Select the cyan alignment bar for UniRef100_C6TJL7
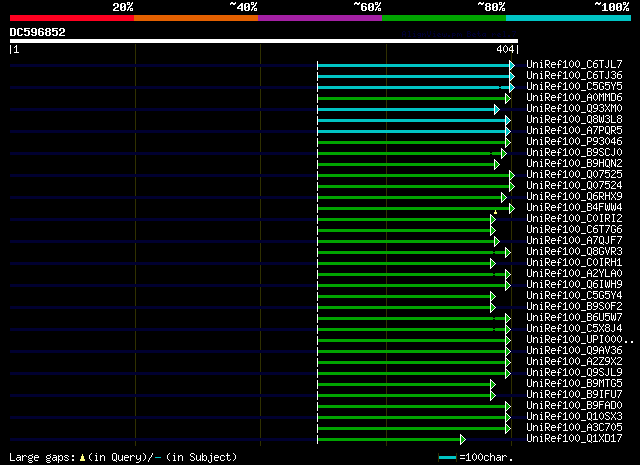 tap(416, 65)
